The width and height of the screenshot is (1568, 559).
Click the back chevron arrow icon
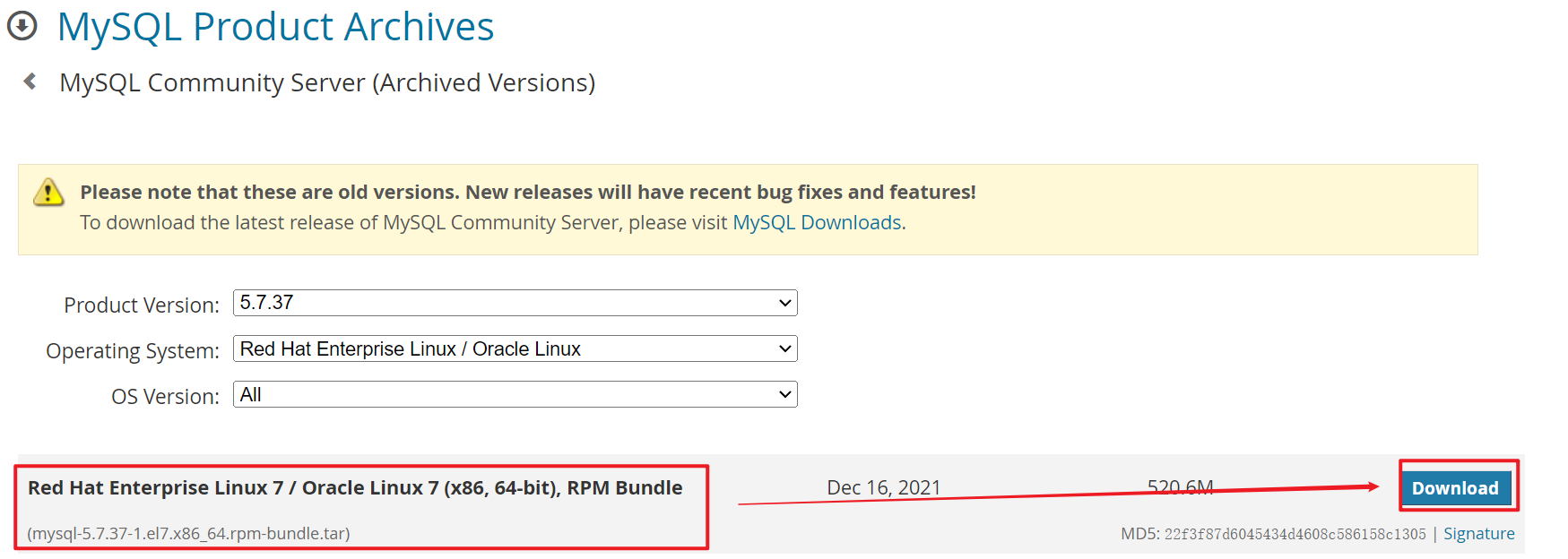coord(30,82)
